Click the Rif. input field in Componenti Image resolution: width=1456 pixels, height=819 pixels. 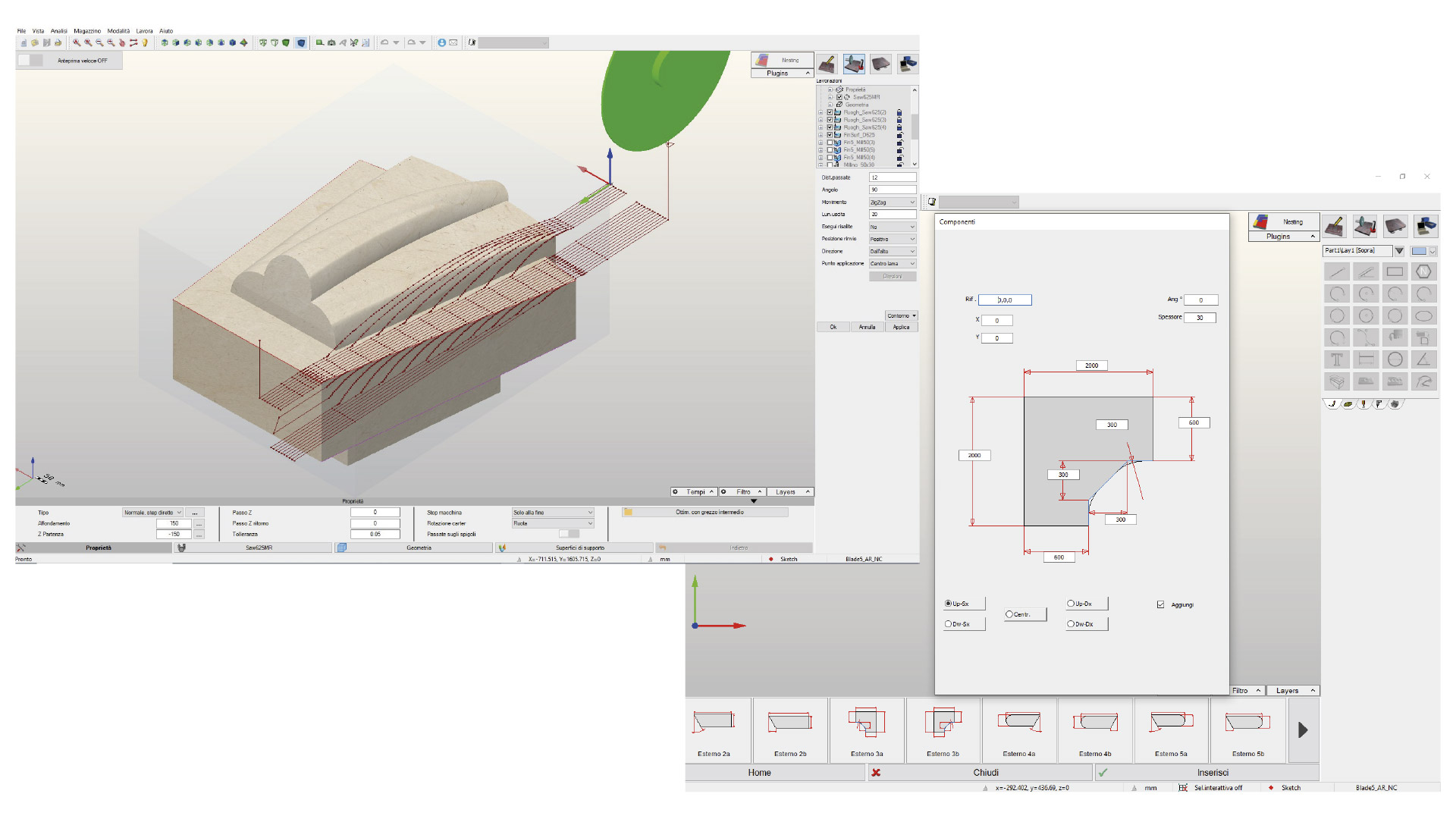(1005, 300)
